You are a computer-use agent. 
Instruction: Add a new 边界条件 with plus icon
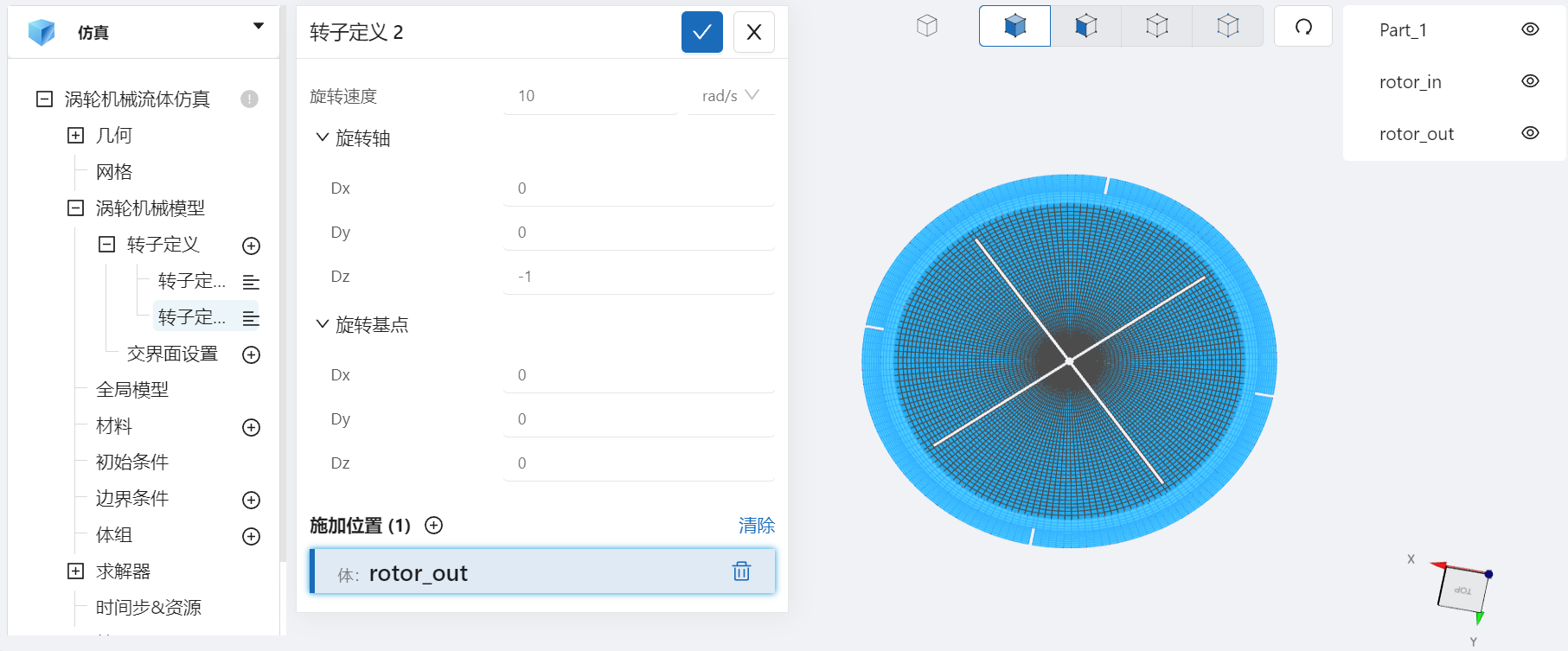251,500
